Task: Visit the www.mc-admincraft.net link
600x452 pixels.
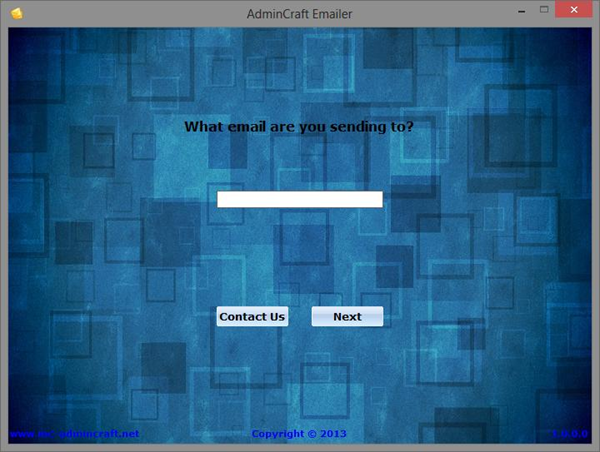Action: tap(74, 434)
